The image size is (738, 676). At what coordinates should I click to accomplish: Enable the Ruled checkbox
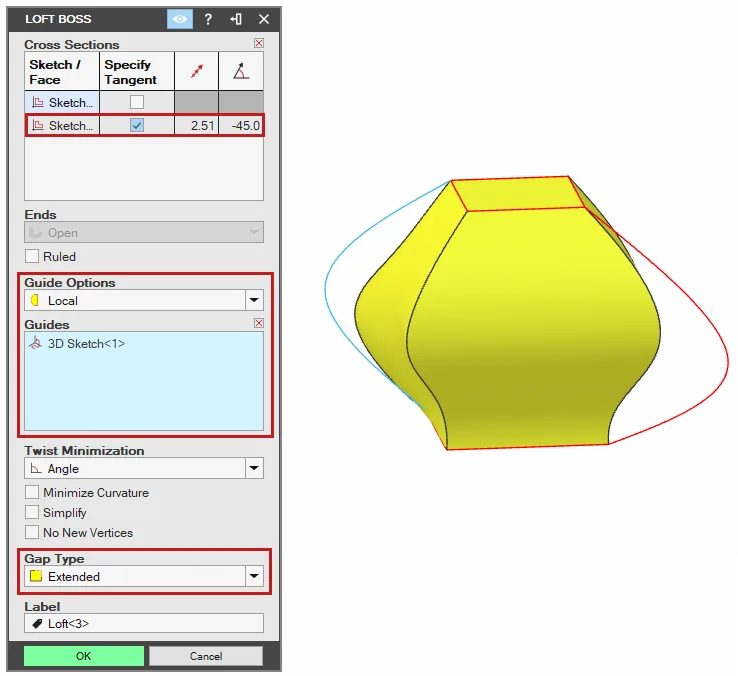click(32, 257)
